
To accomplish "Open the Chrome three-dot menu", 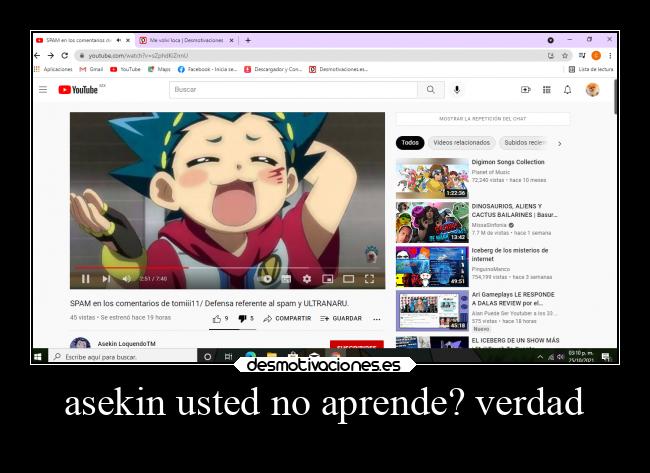I will (610, 55).
